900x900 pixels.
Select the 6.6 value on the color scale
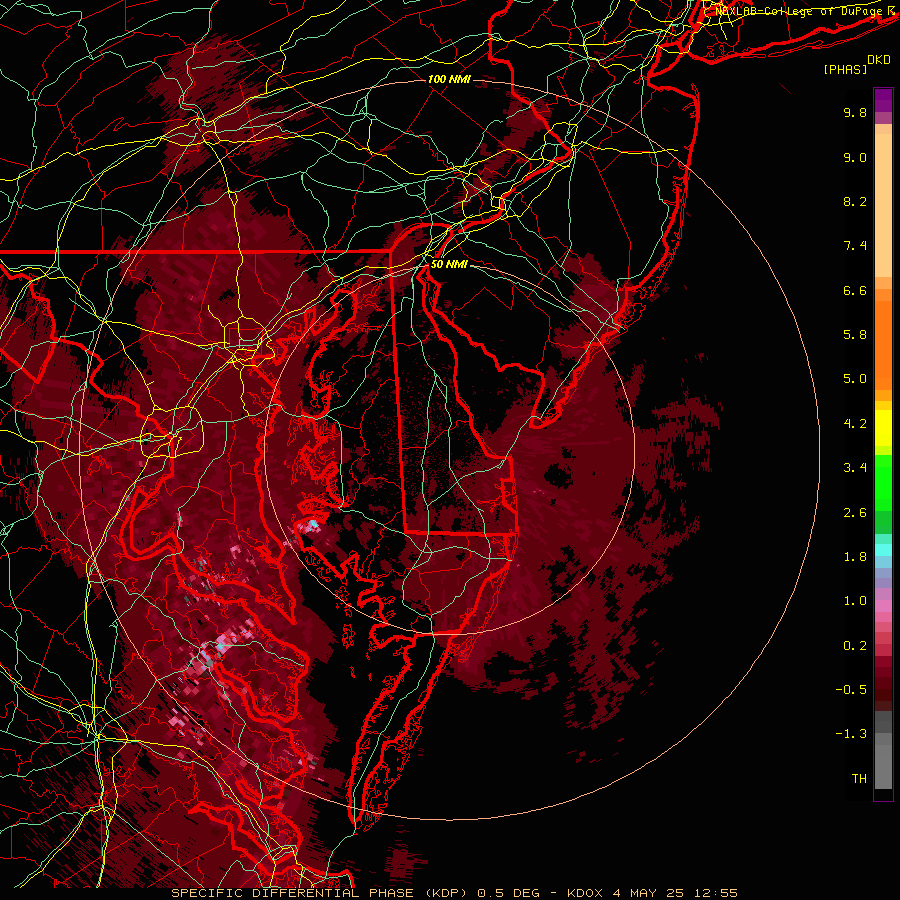[x=855, y=290]
